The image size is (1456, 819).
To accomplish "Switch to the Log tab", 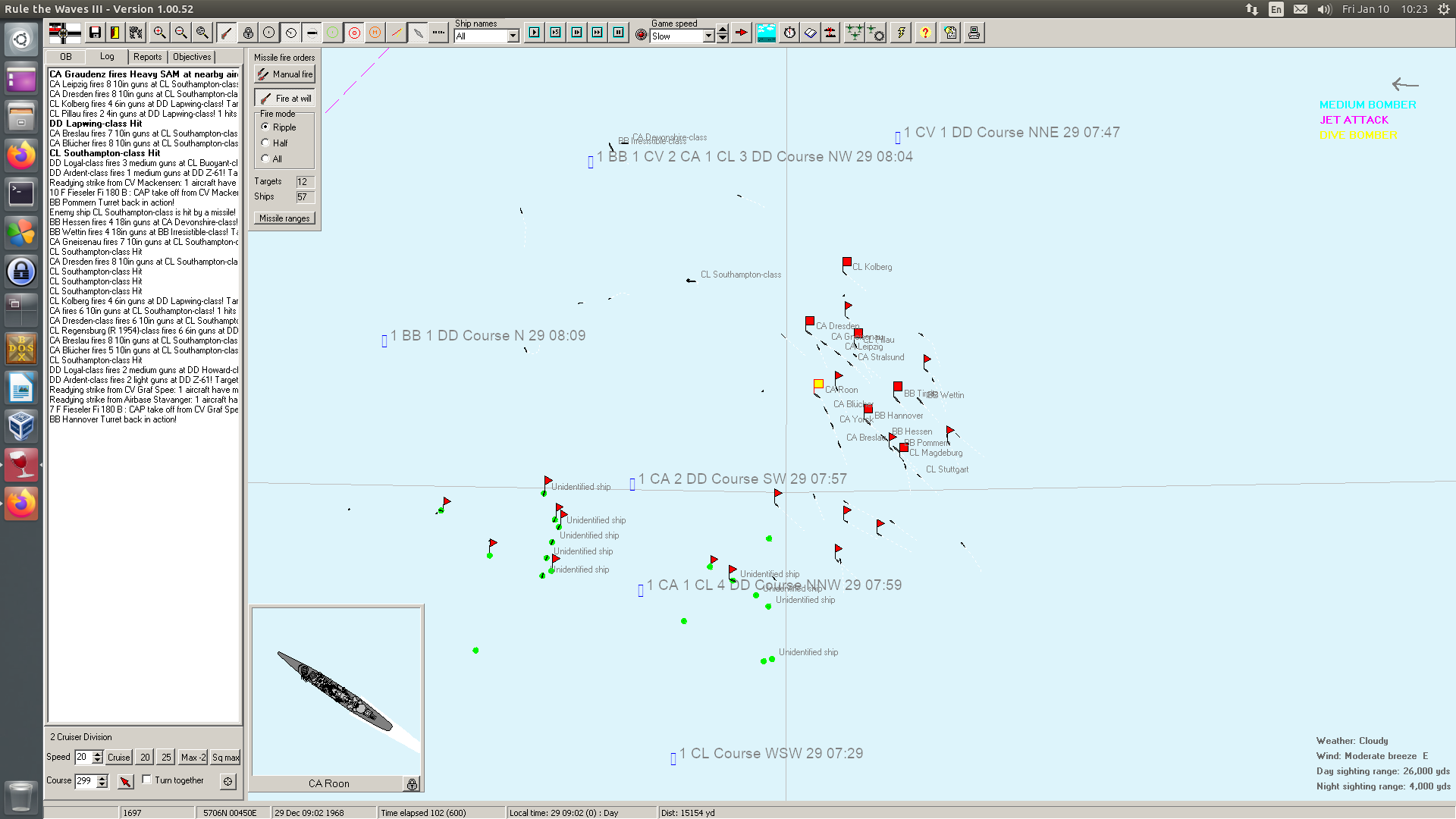I will pos(107,56).
